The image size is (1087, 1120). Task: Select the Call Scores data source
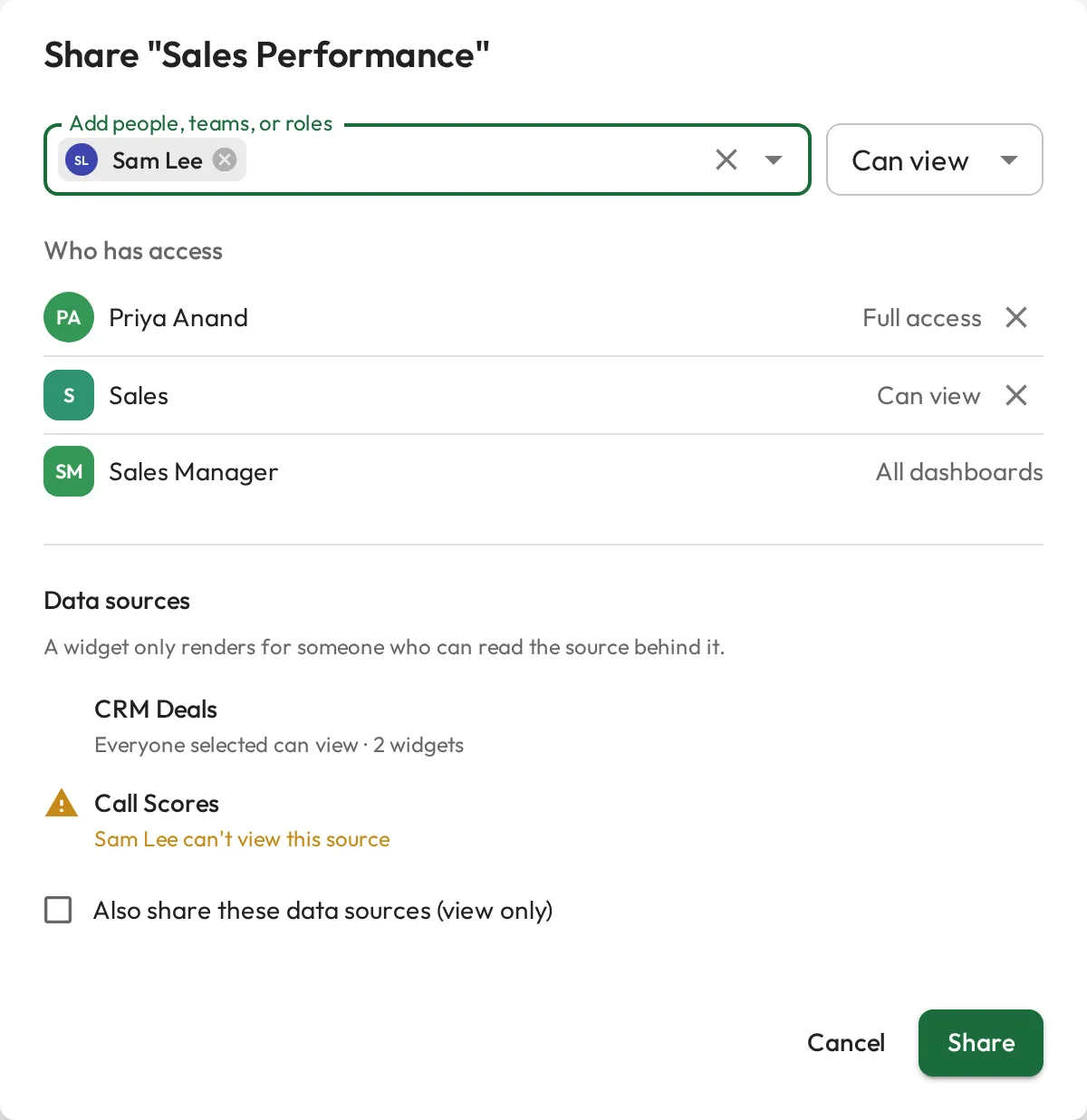pos(157,804)
